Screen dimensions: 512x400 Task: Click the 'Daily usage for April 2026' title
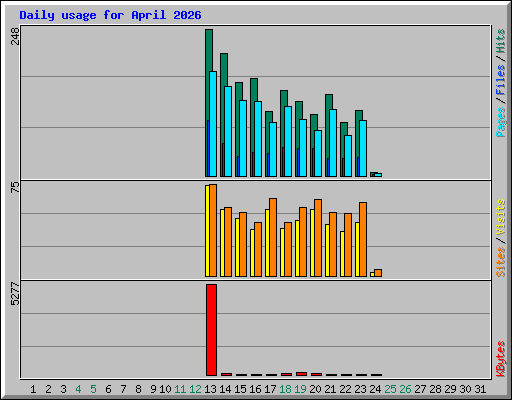coord(110,15)
